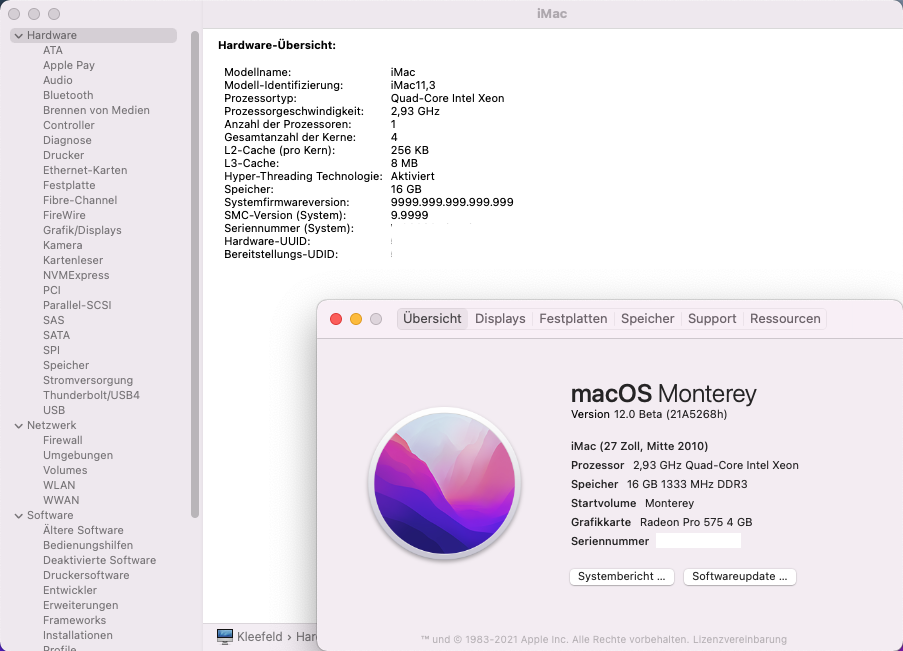903x651 pixels.
Task: Close the About This Mac window
Action: 336,319
